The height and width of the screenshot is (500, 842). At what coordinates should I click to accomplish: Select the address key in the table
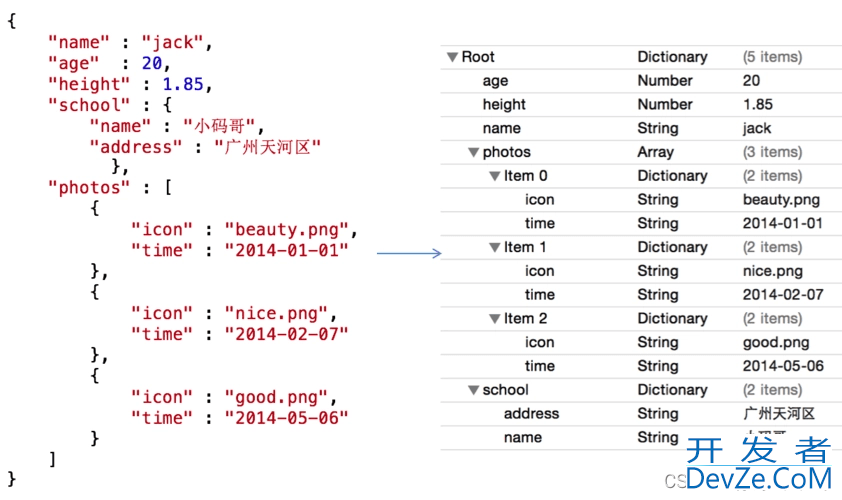click(x=531, y=414)
